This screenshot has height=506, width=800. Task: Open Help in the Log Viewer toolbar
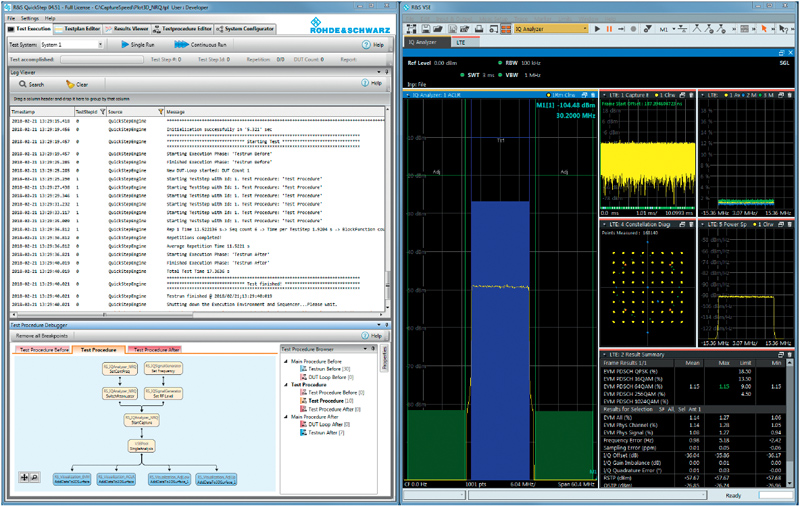coord(371,83)
